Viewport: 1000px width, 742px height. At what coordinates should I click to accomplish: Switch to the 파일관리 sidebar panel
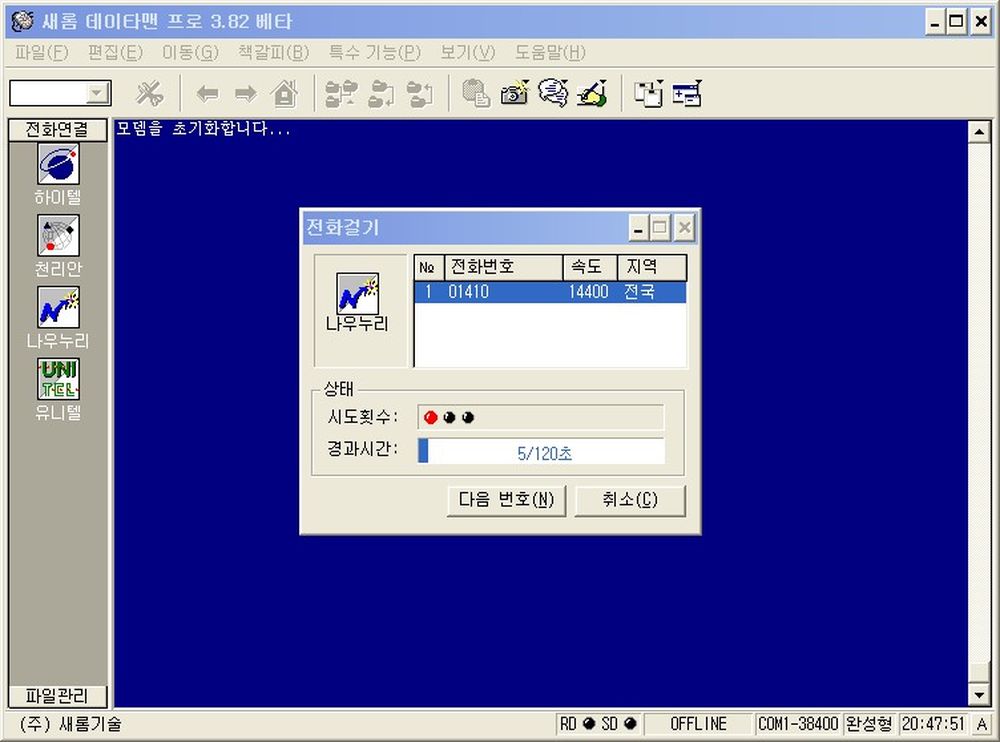point(57,695)
